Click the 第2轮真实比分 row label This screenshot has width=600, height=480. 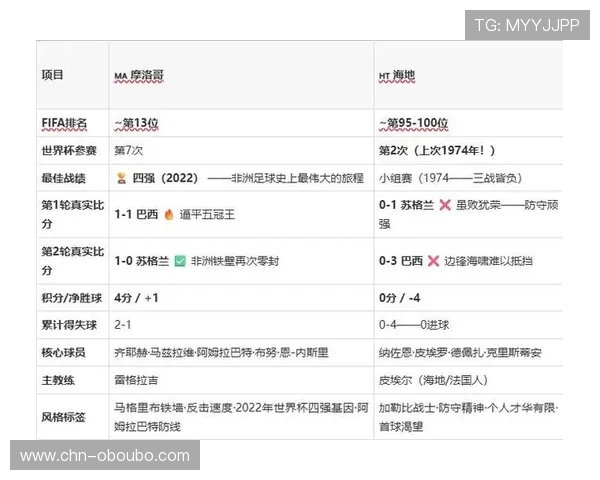pos(73,261)
